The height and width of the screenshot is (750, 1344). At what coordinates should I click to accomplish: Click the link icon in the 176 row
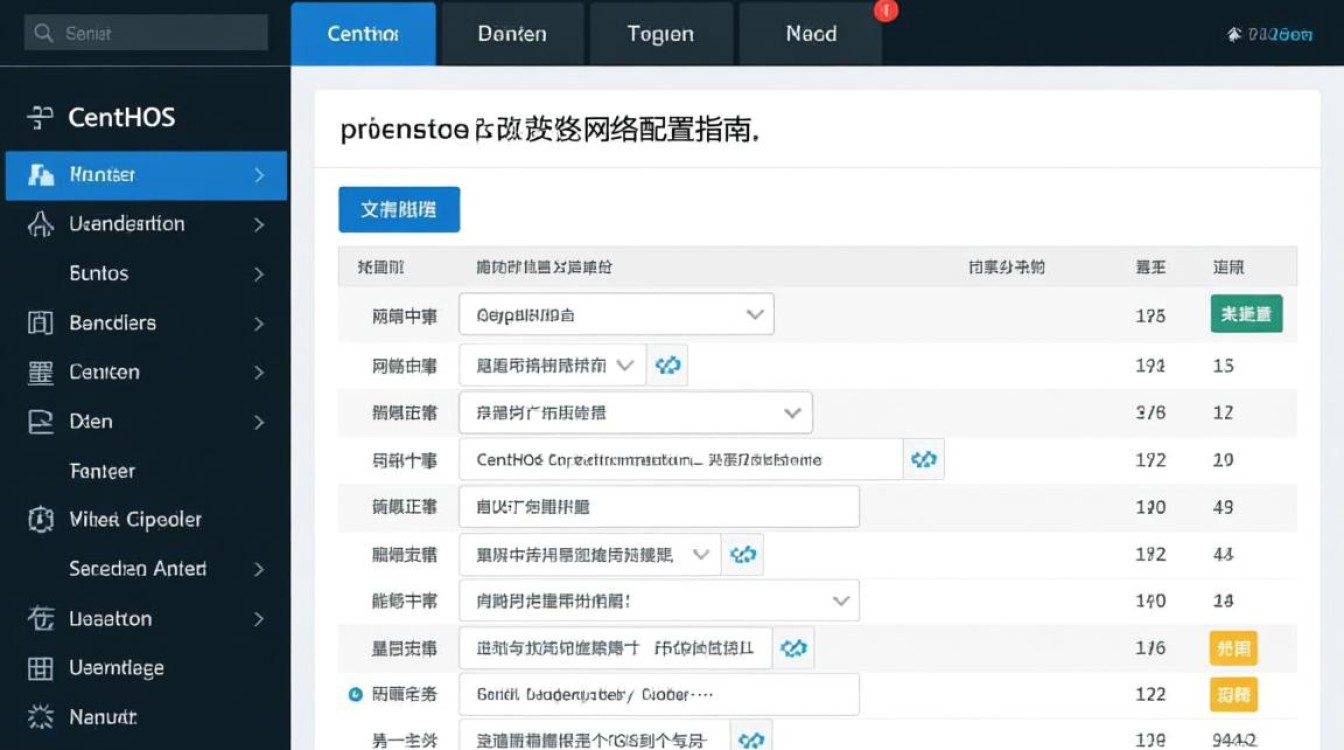click(793, 649)
